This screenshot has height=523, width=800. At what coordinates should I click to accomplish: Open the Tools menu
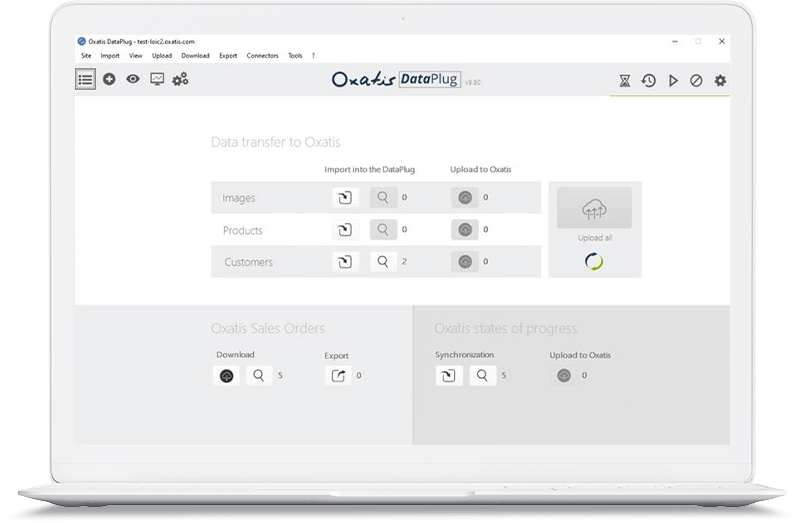click(x=295, y=56)
